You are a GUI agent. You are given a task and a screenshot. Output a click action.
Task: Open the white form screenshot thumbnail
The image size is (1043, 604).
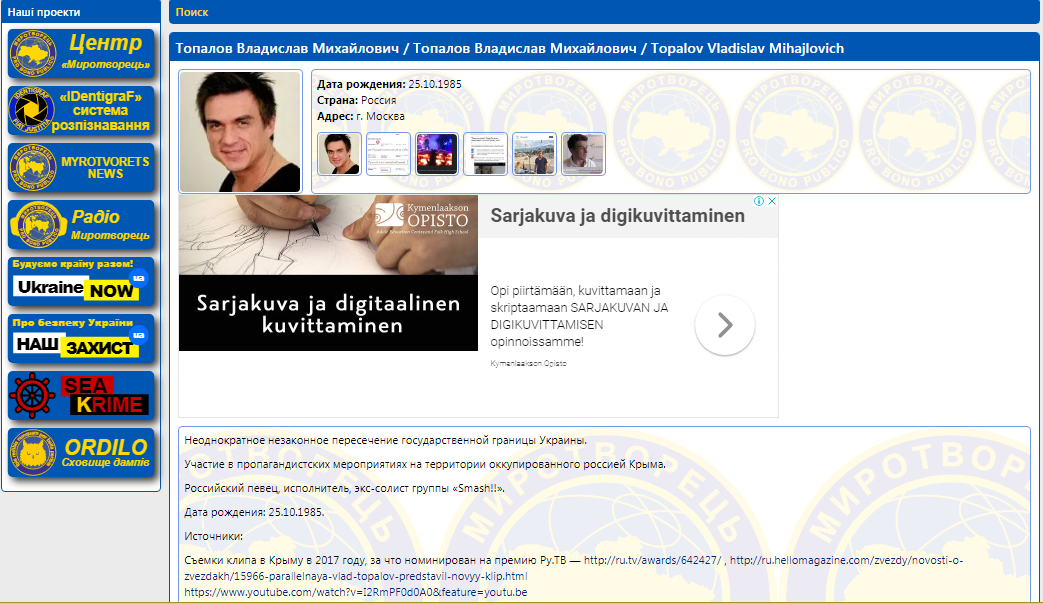click(x=388, y=154)
